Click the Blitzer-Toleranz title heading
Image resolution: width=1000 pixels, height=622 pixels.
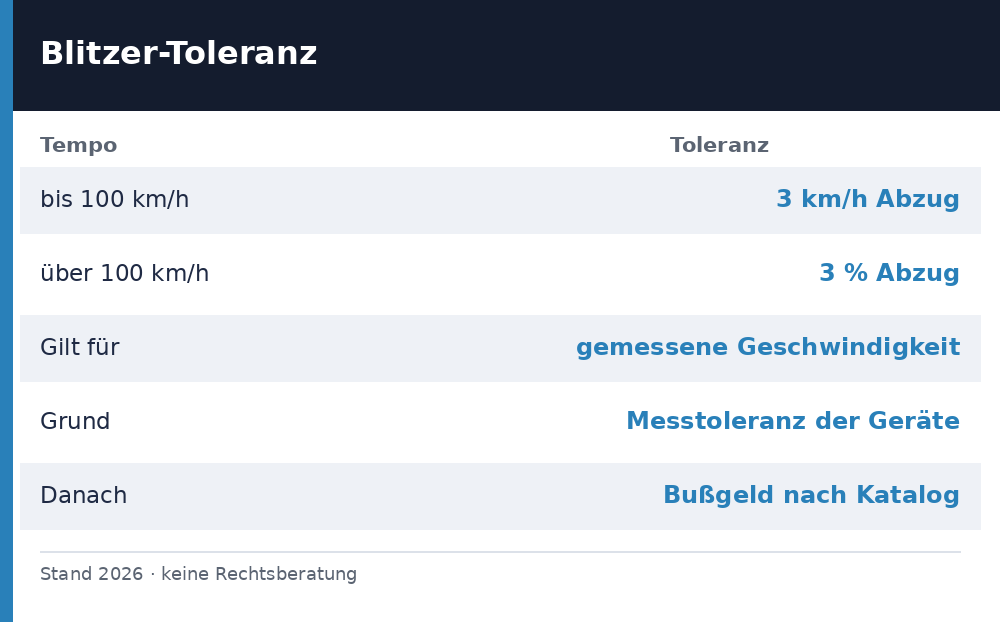pyautogui.click(x=179, y=53)
